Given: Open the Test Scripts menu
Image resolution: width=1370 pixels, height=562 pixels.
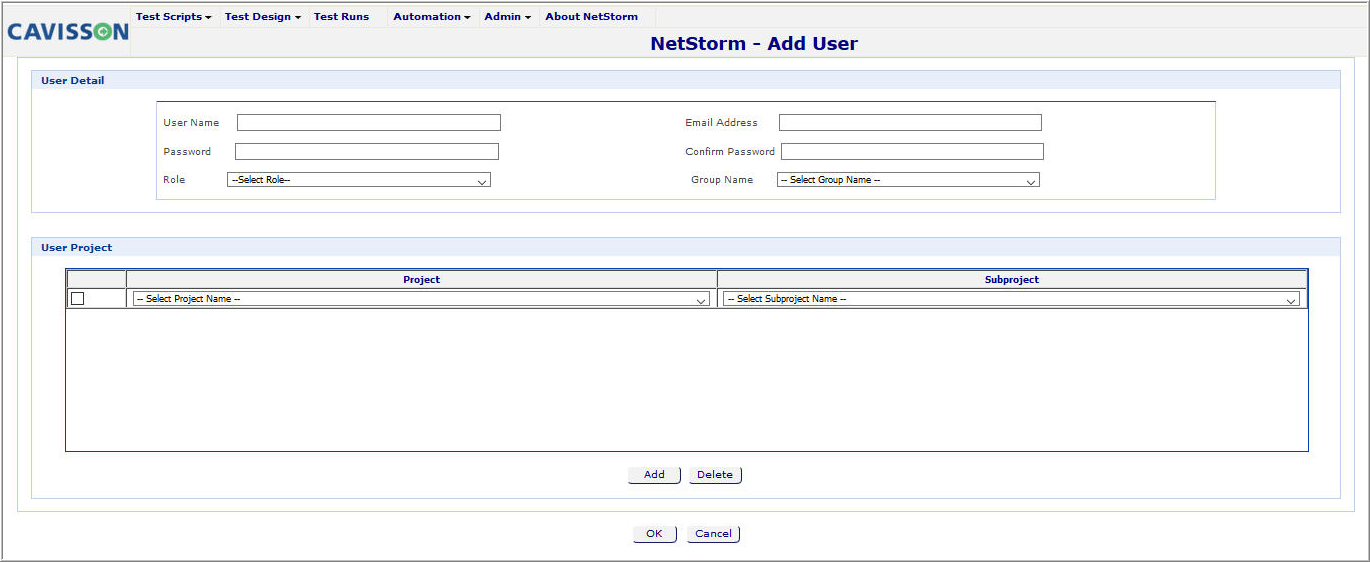Looking at the screenshot, I should pos(173,17).
